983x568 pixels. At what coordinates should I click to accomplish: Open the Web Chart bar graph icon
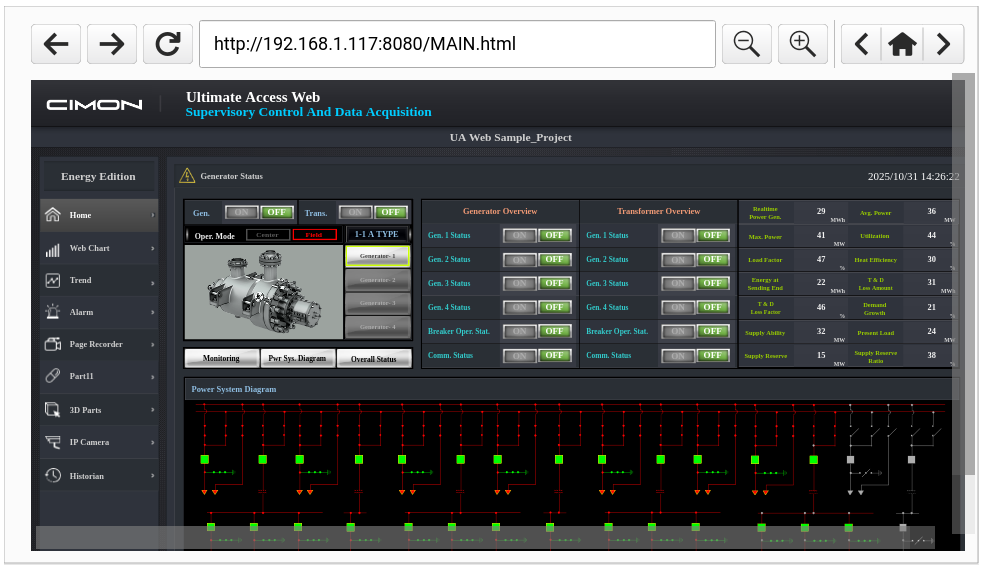click(53, 249)
